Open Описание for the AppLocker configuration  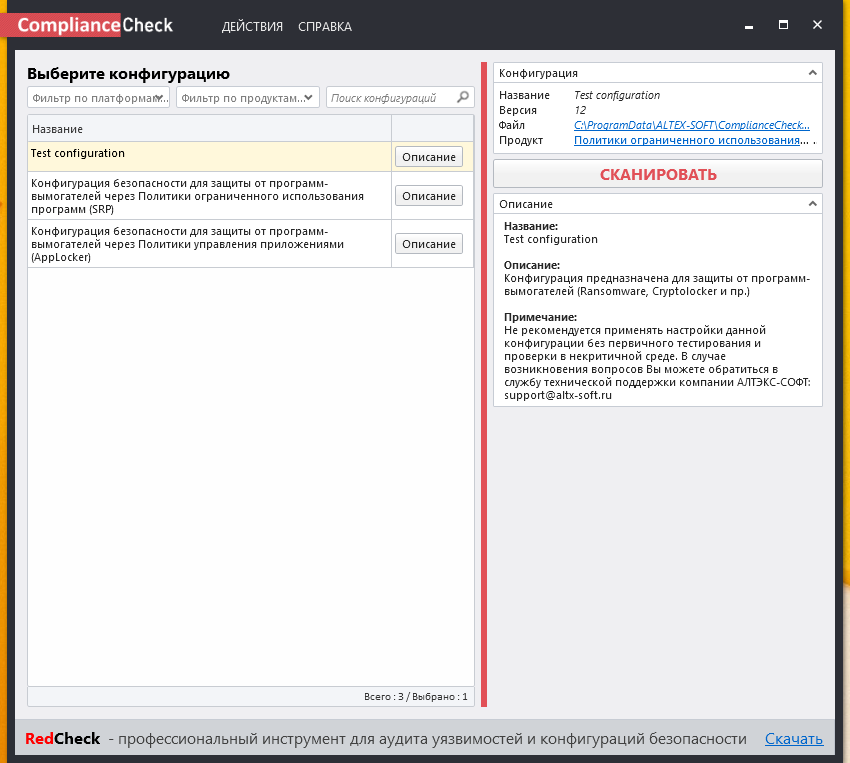pyautogui.click(x=429, y=244)
